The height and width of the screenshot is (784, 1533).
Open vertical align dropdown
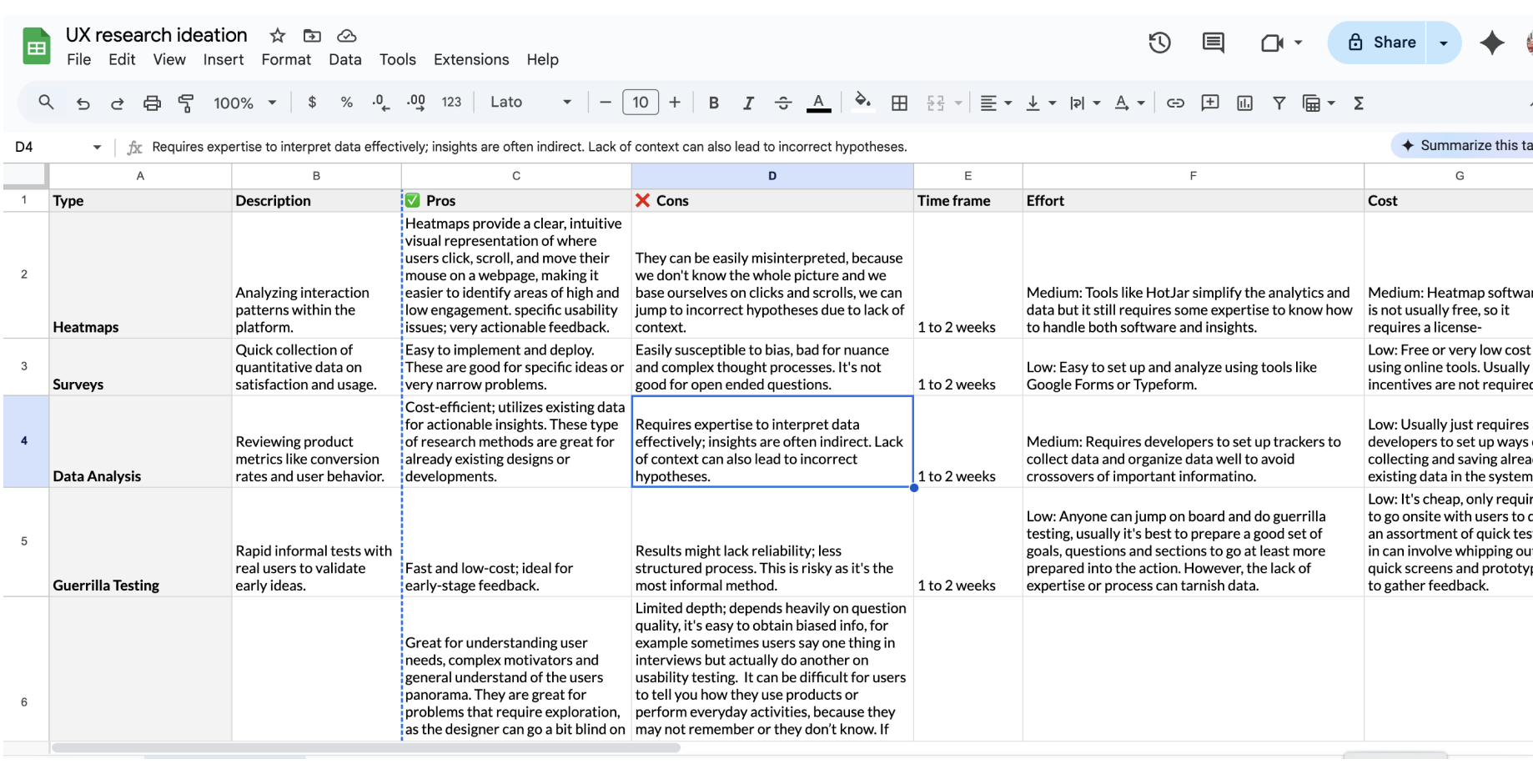(1040, 103)
